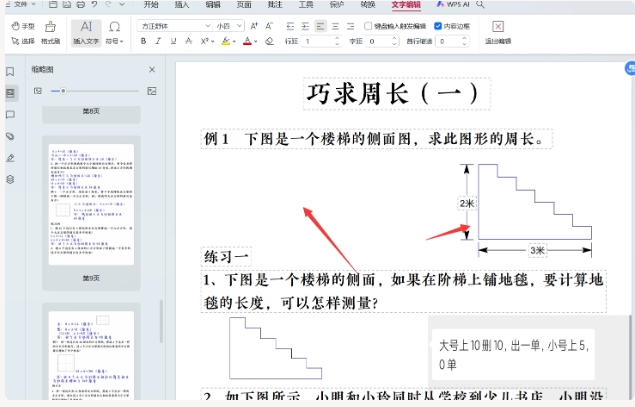
Task: Open the Symbol (符号) menu
Action: [x=115, y=33]
